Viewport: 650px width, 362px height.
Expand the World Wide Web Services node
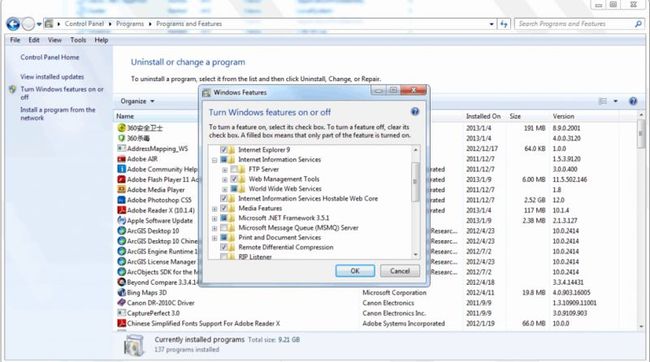point(225,189)
